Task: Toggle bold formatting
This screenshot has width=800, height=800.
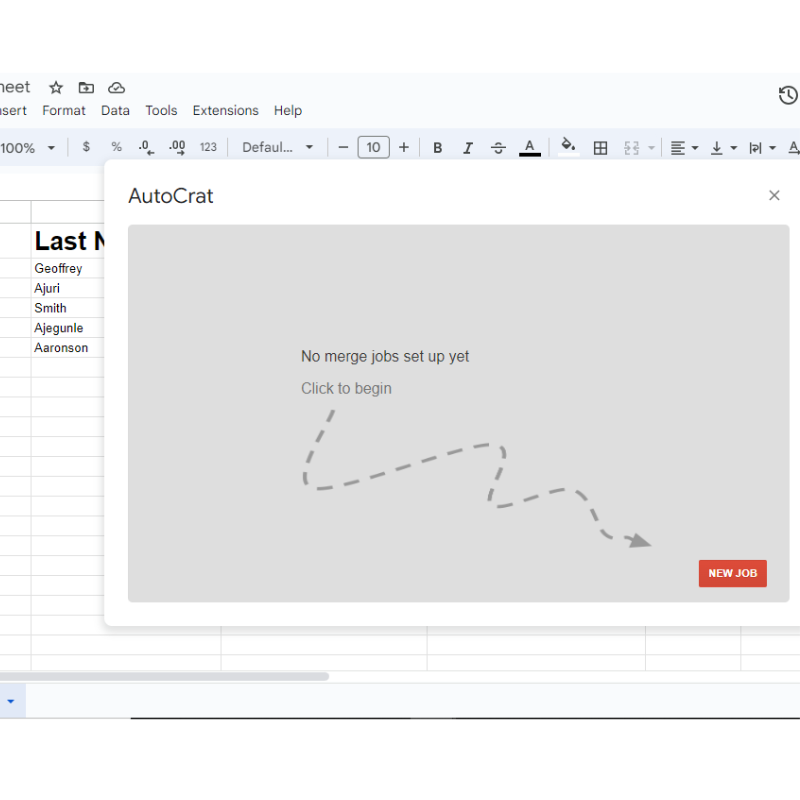Action: coord(437,148)
